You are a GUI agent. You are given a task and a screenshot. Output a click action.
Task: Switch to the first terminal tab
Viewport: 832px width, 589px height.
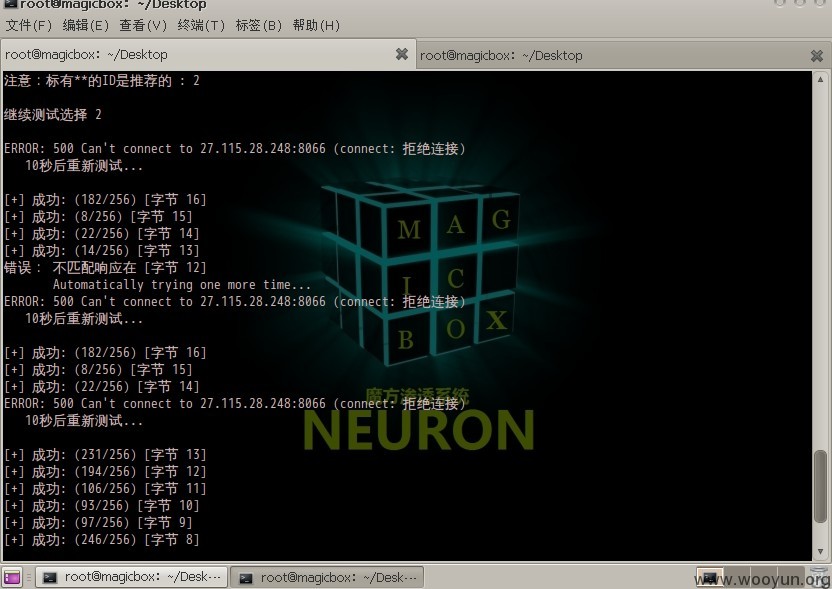click(208, 54)
